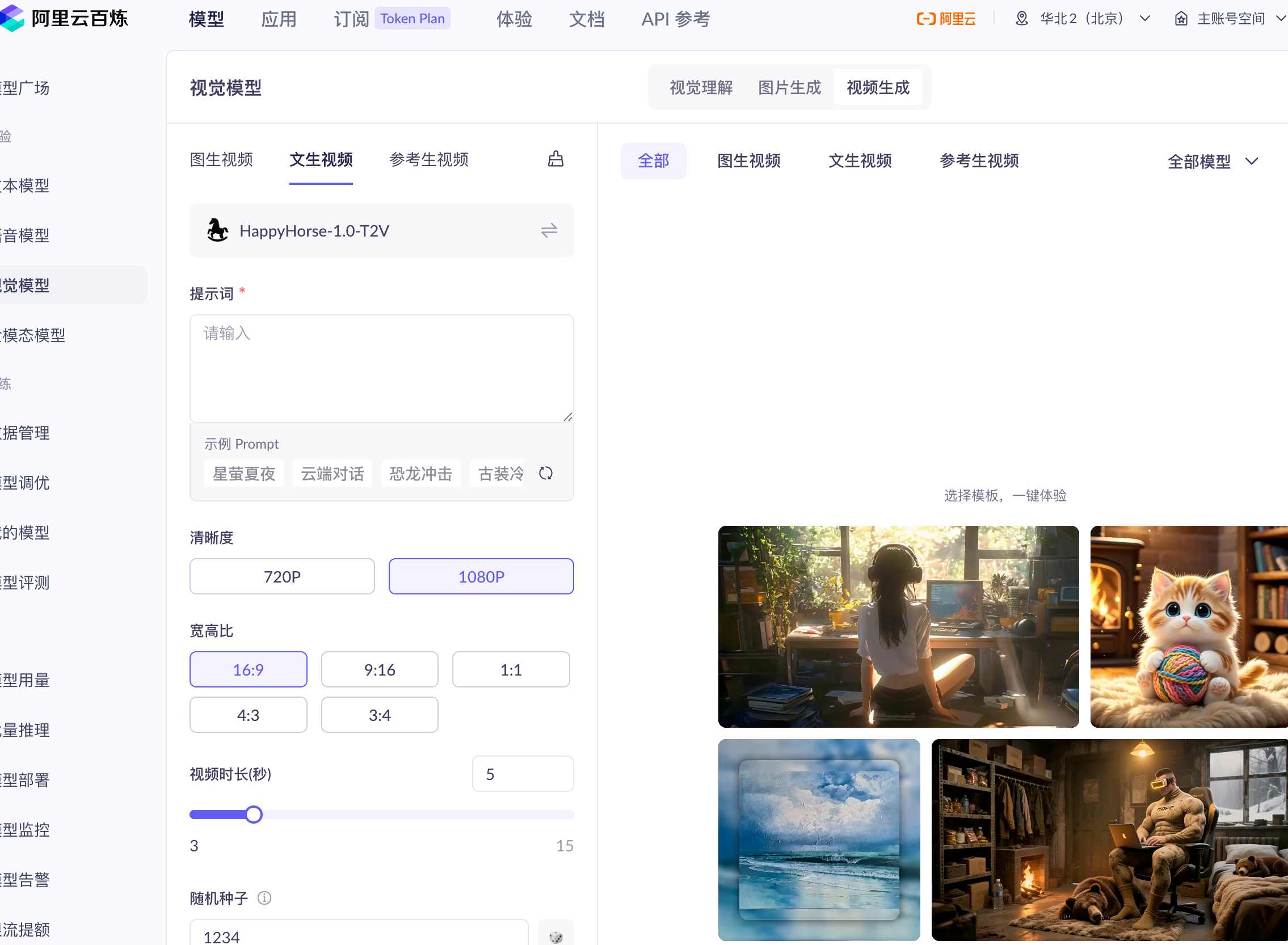Switch to the 视觉理解 tab
Screen dimensions: 1288x945
pos(701,87)
